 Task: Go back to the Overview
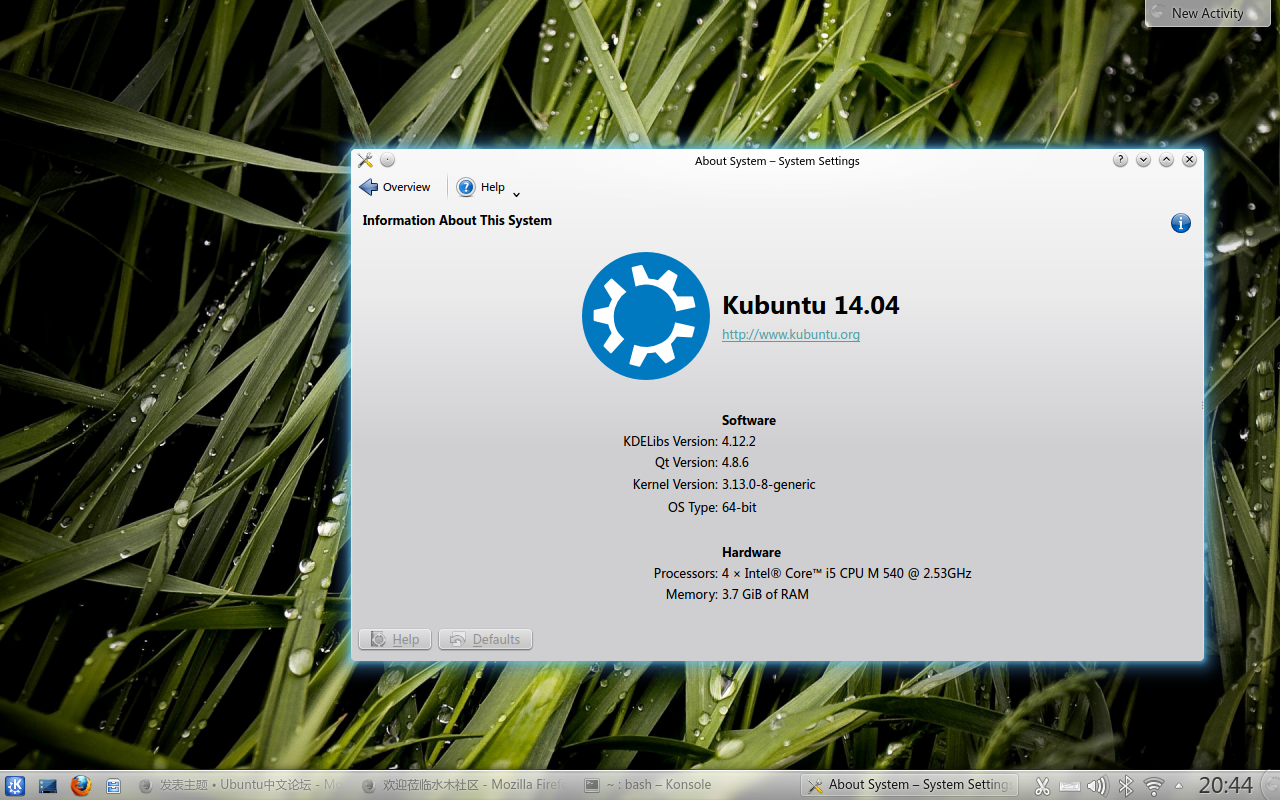point(395,187)
